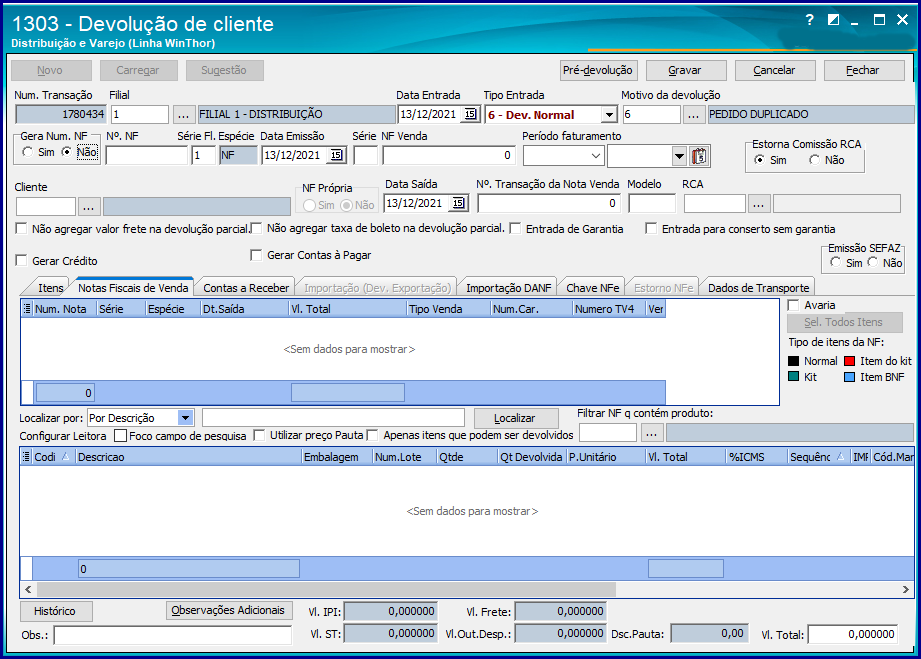
Task: Expand the second Período faturamento dropdown
Action: click(x=679, y=156)
